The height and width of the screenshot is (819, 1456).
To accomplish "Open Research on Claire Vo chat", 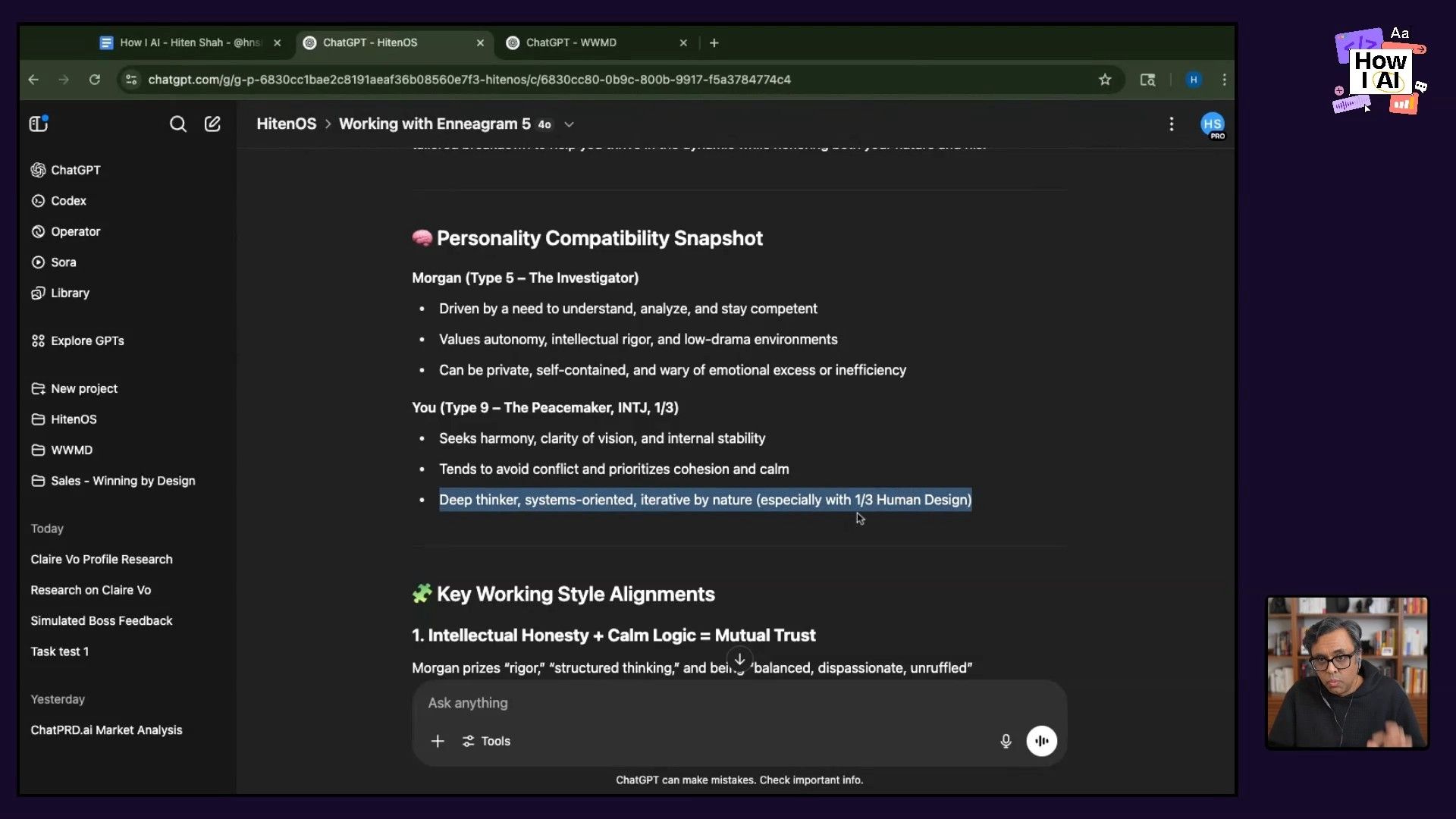I will (91, 590).
